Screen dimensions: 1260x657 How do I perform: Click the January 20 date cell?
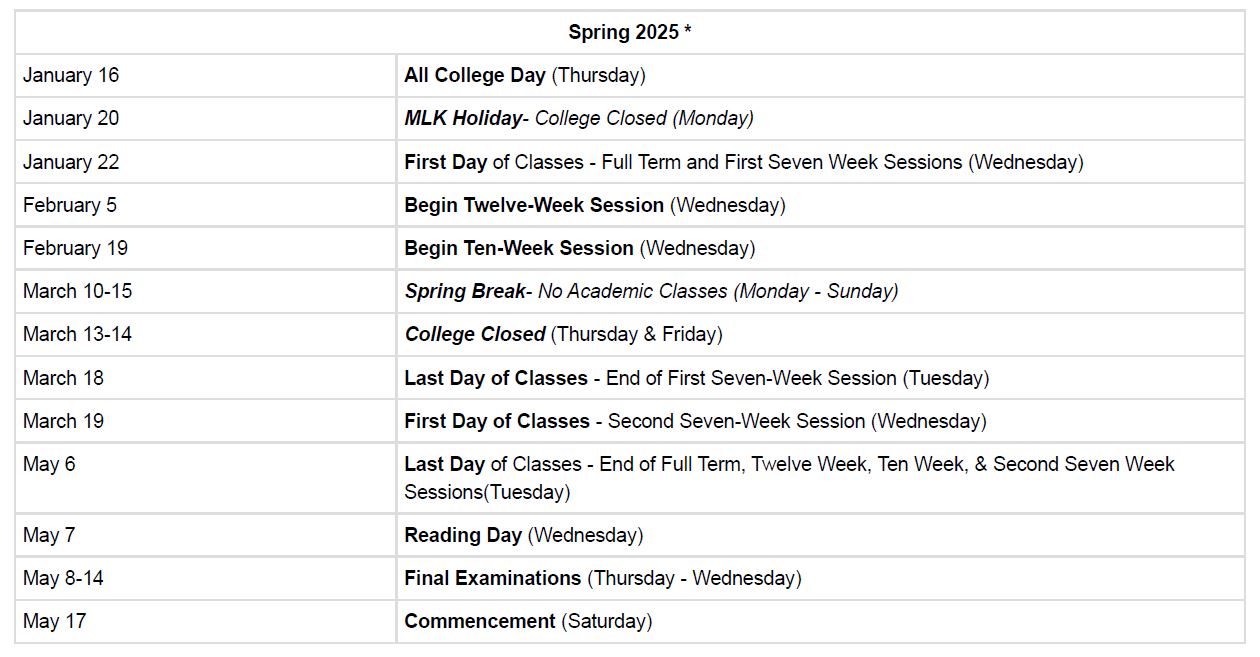(x=206, y=118)
